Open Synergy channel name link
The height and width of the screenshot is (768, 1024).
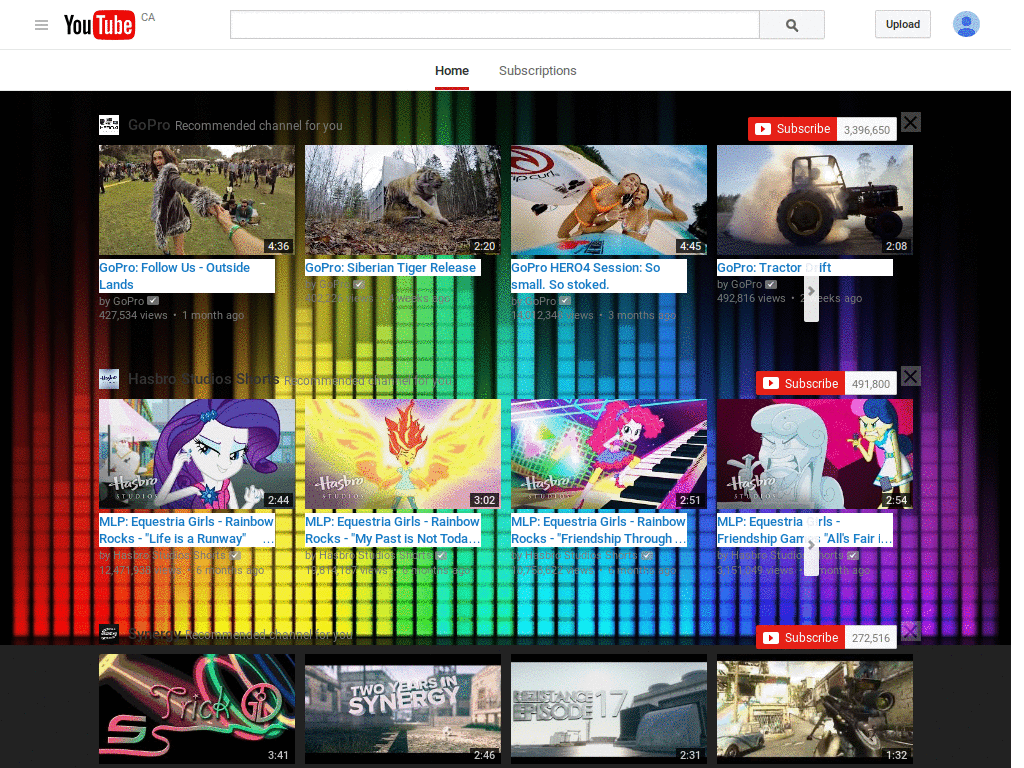click(x=154, y=633)
